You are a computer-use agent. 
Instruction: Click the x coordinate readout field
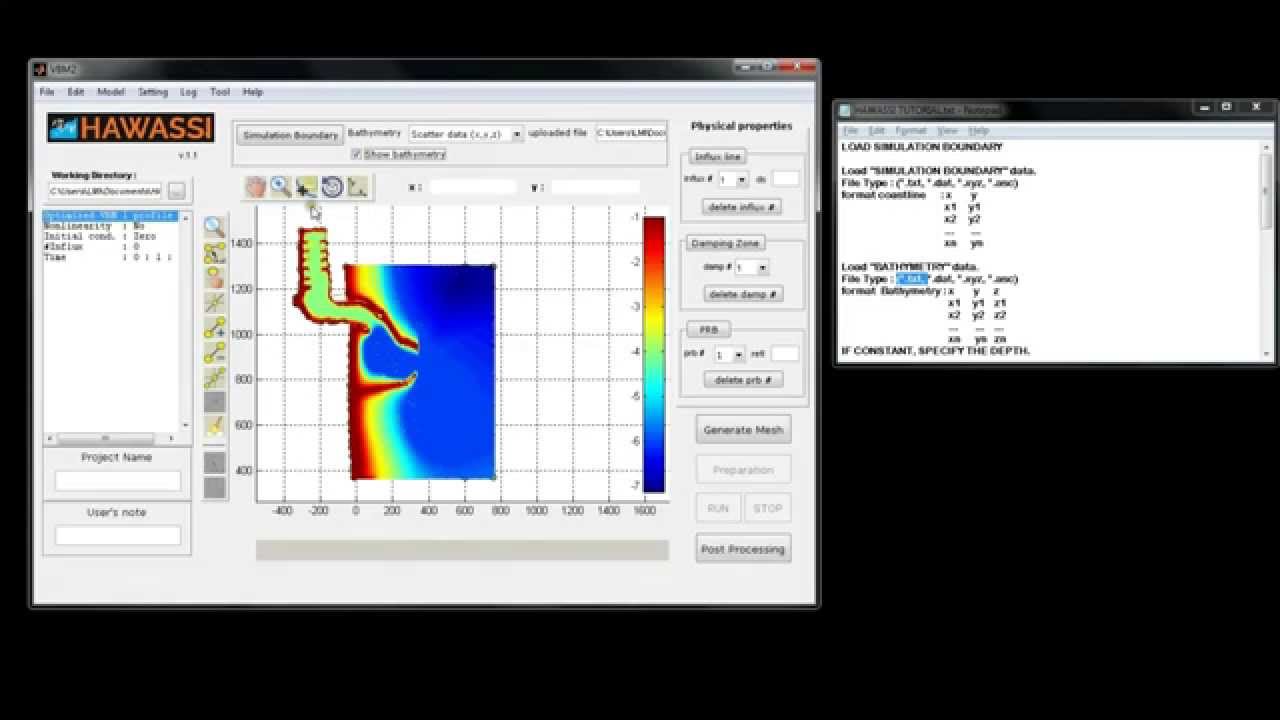(473, 187)
